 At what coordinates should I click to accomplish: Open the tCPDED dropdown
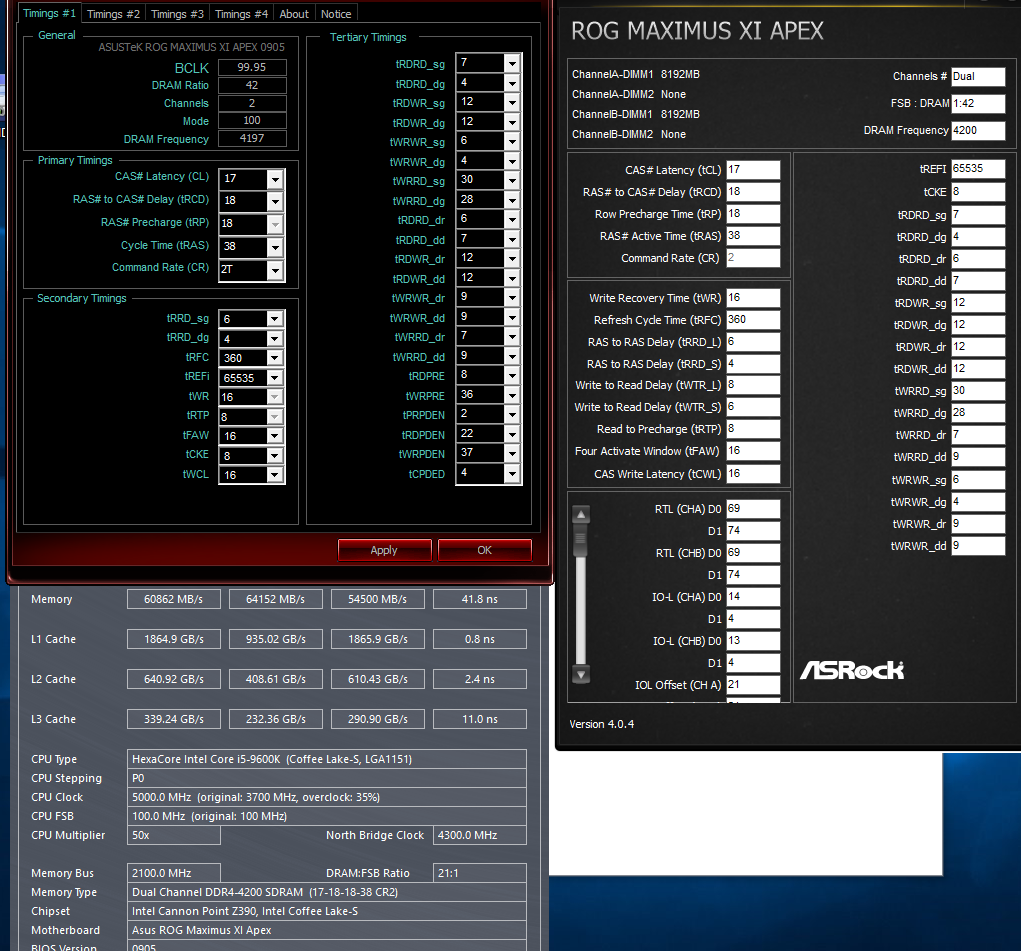point(512,473)
